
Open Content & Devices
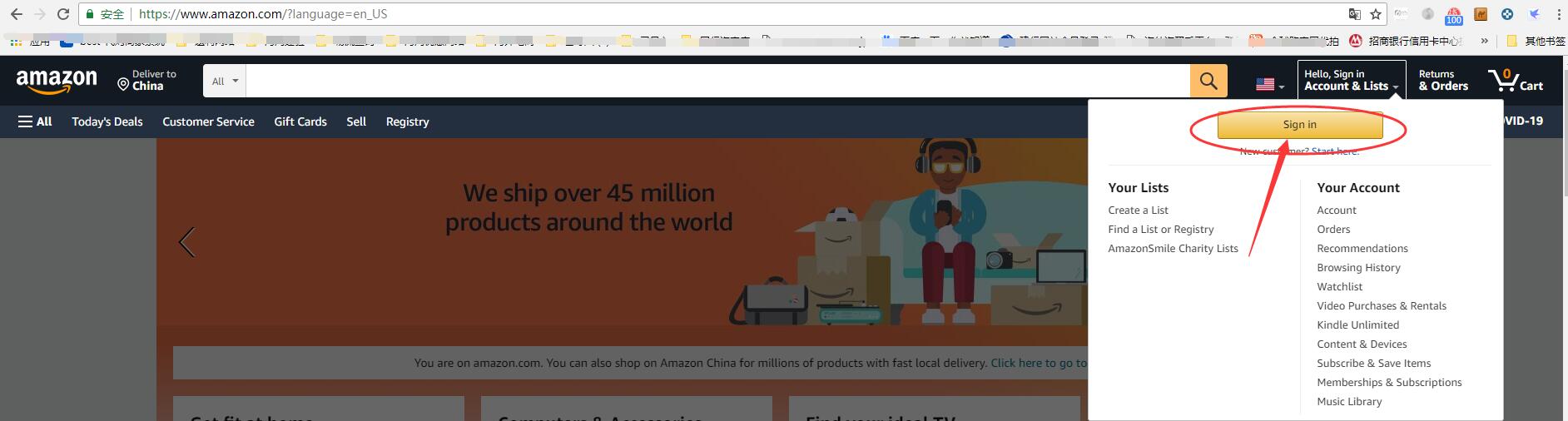click(x=1362, y=344)
